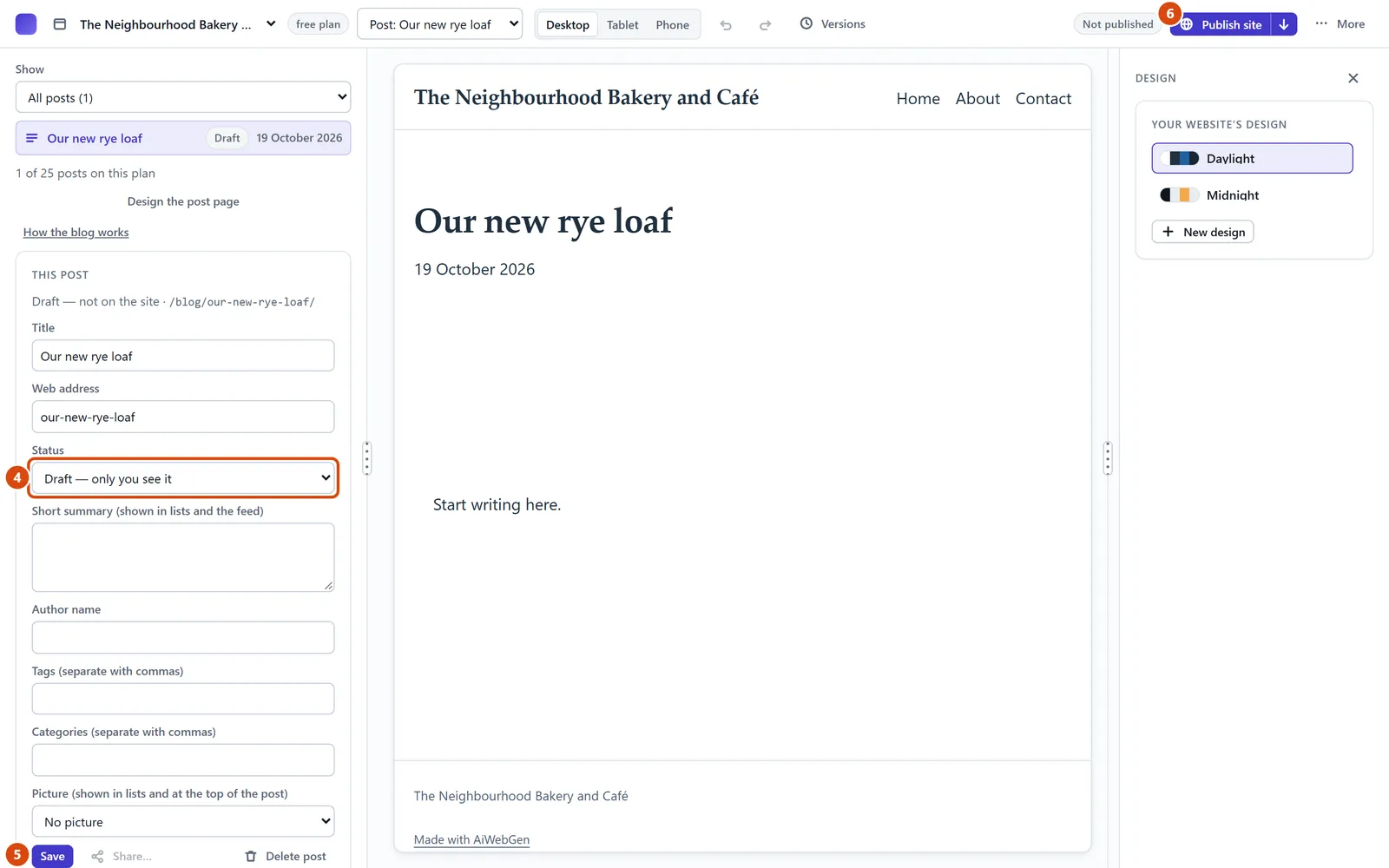Open the 'No picture' dropdown

point(183,822)
